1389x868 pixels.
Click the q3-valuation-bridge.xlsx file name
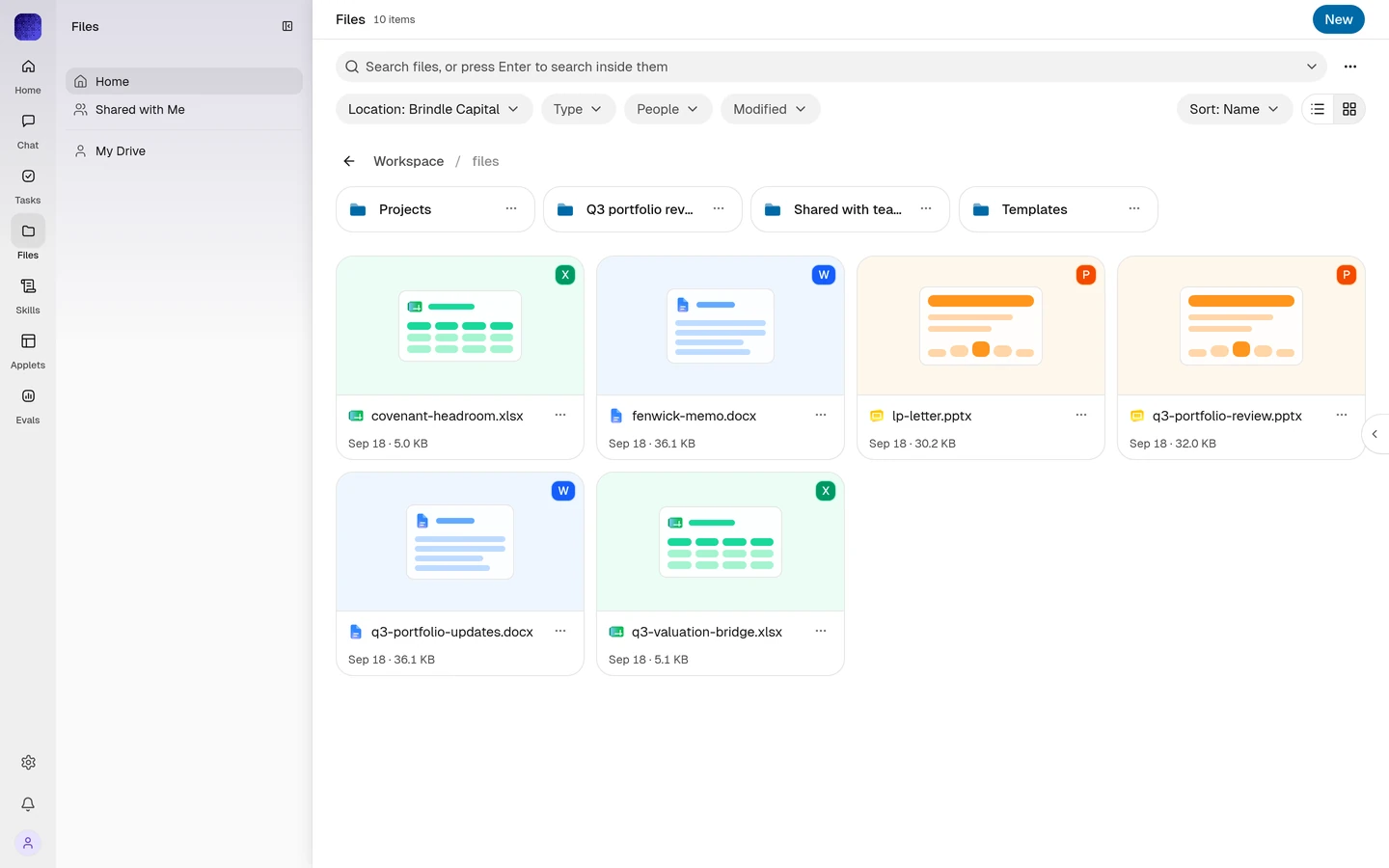[707, 632]
